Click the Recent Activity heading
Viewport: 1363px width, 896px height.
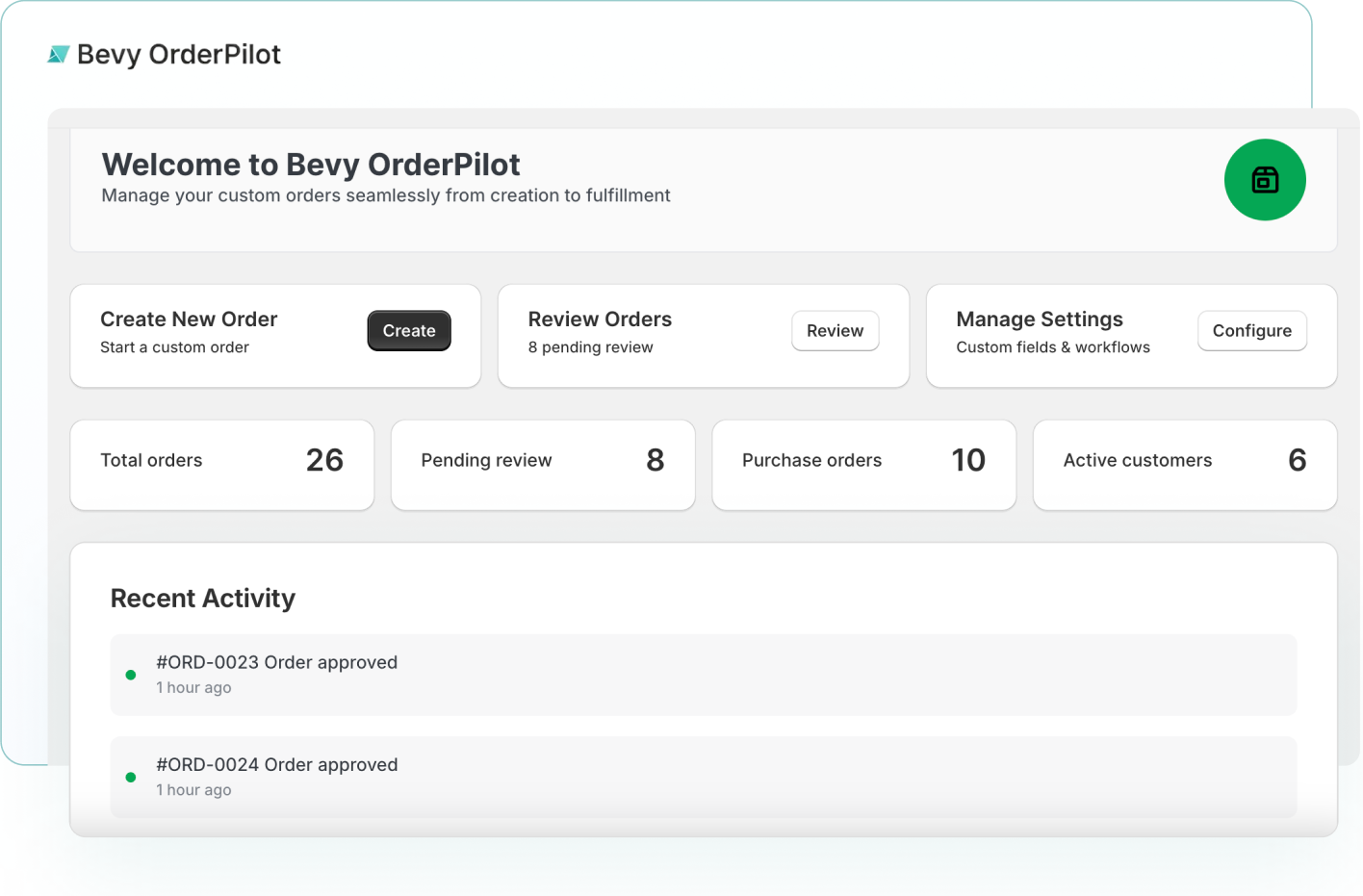[x=203, y=599]
